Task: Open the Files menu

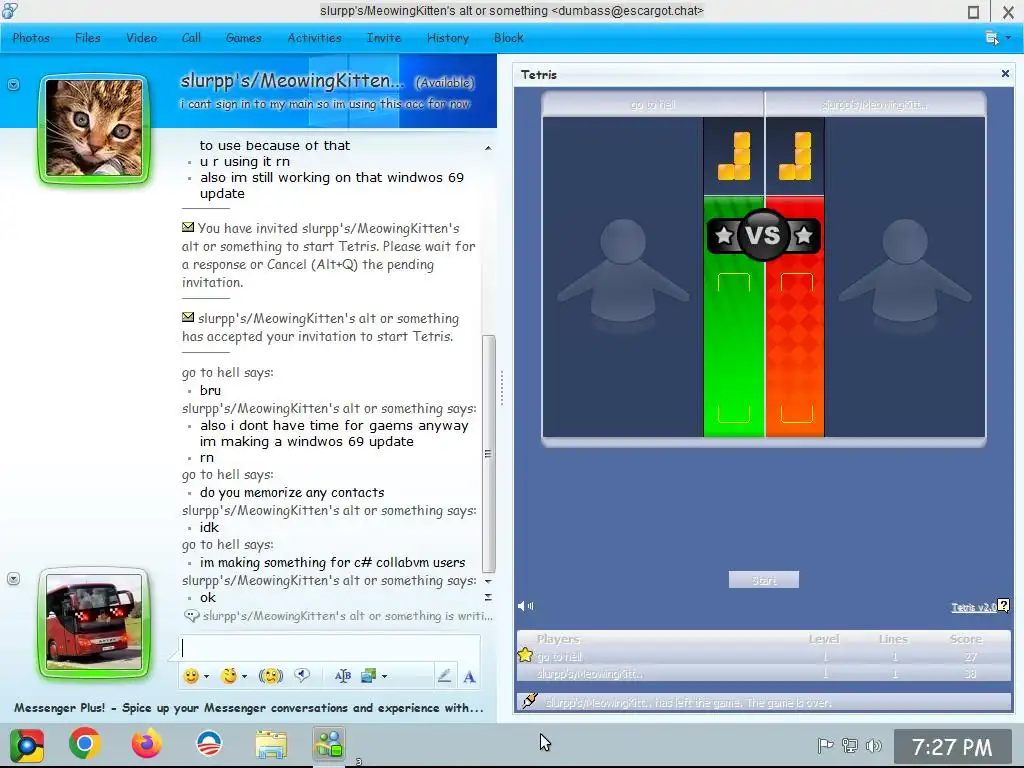Action: [88, 38]
